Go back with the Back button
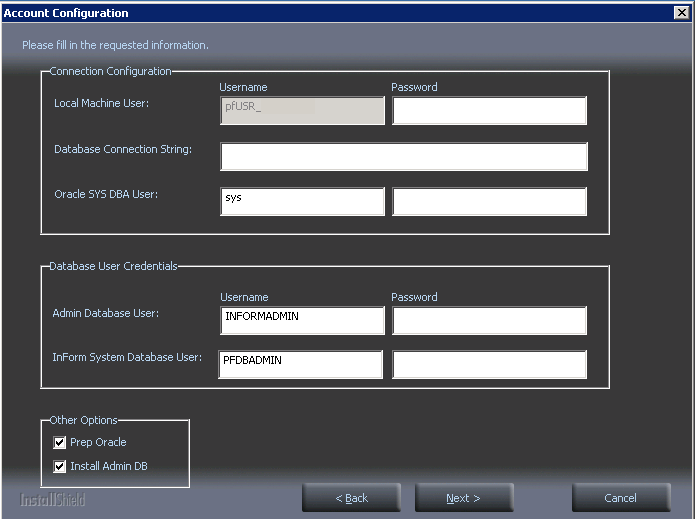This screenshot has width=695, height=519. point(351,498)
